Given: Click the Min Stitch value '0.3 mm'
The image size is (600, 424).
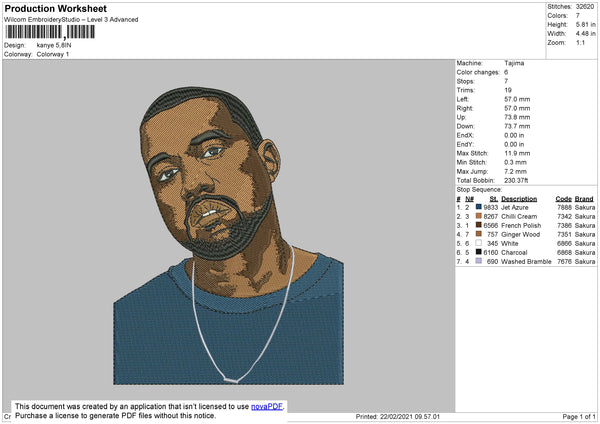Looking at the screenshot, I should point(515,162).
